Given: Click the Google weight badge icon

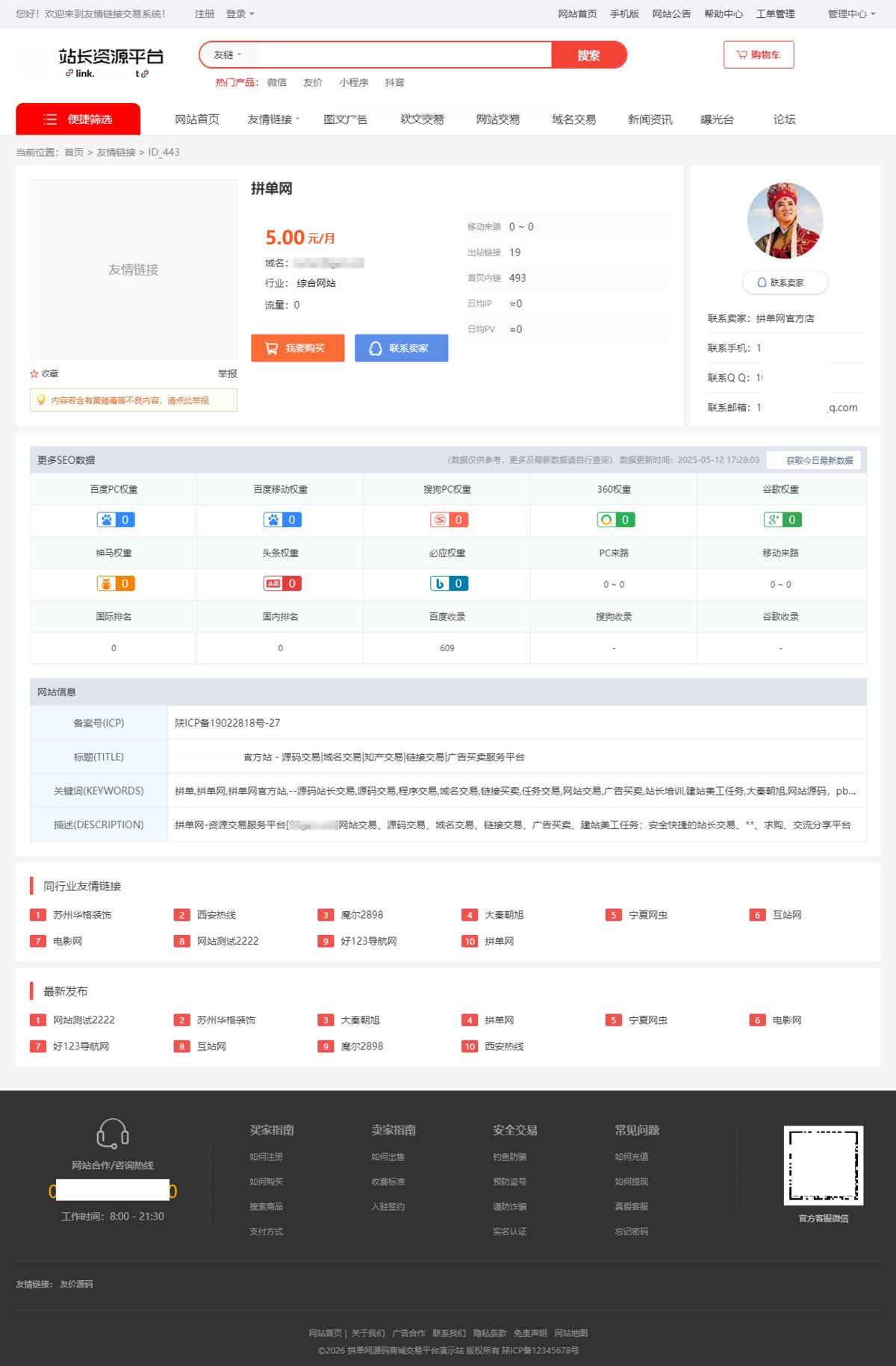Looking at the screenshot, I should coord(782,520).
